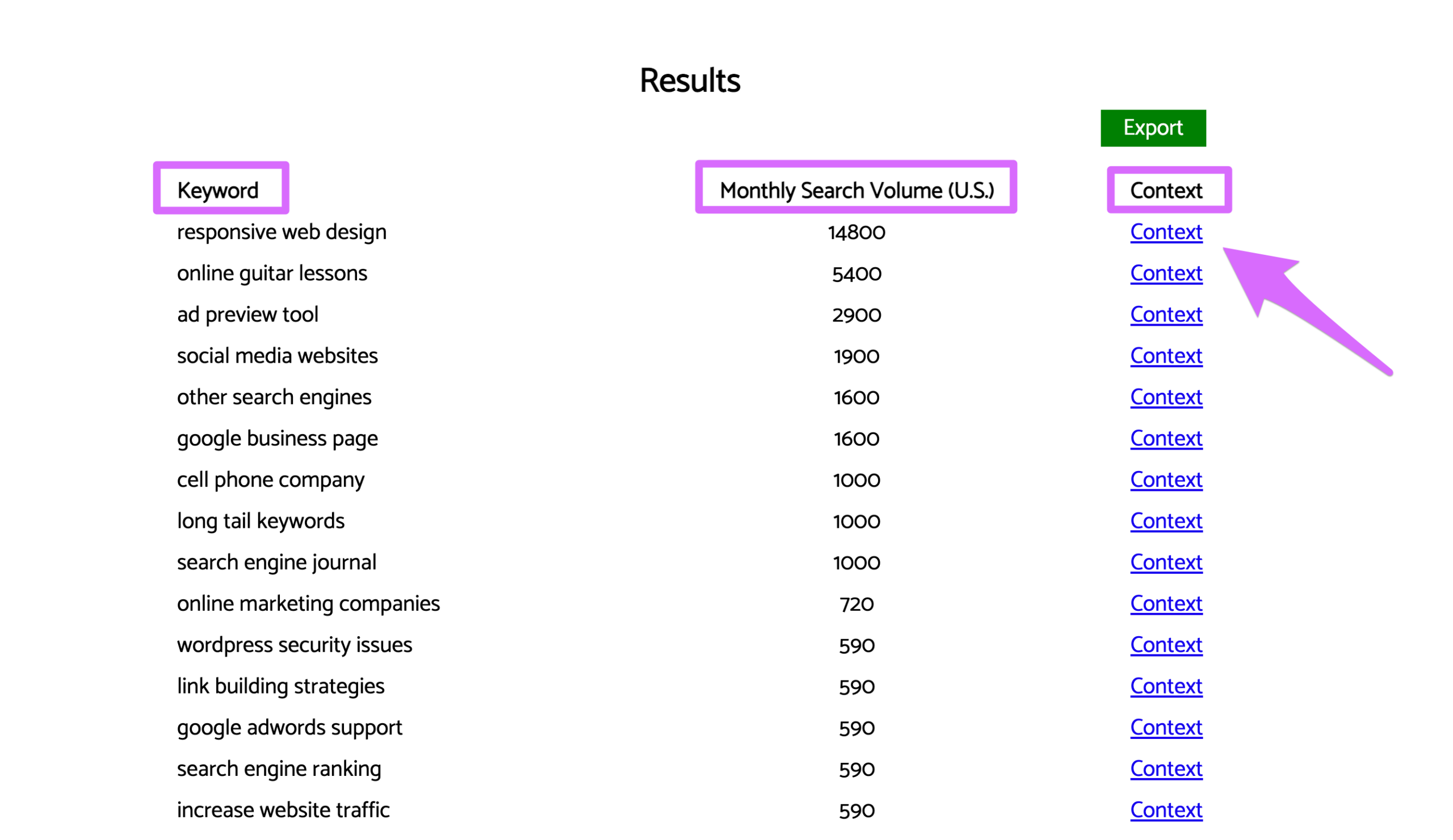Screen dimensions: 1453x840
Task: Select keyword 'search engine journal'
Action: pos(276,562)
